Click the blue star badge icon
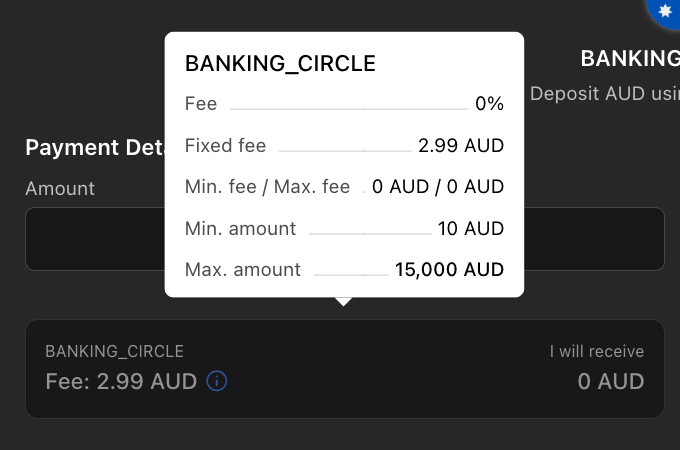 pyautogui.click(x=666, y=10)
